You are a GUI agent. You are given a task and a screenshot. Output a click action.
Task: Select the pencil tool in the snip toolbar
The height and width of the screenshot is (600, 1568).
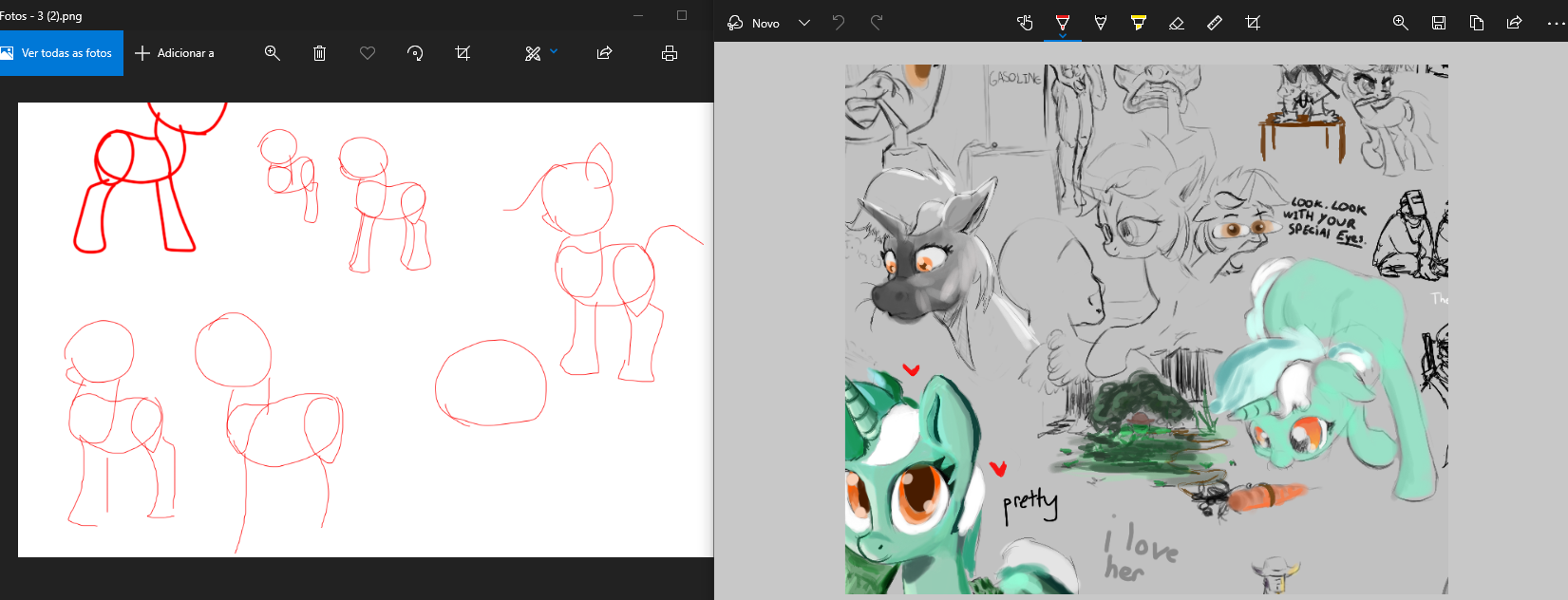(x=1101, y=23)
